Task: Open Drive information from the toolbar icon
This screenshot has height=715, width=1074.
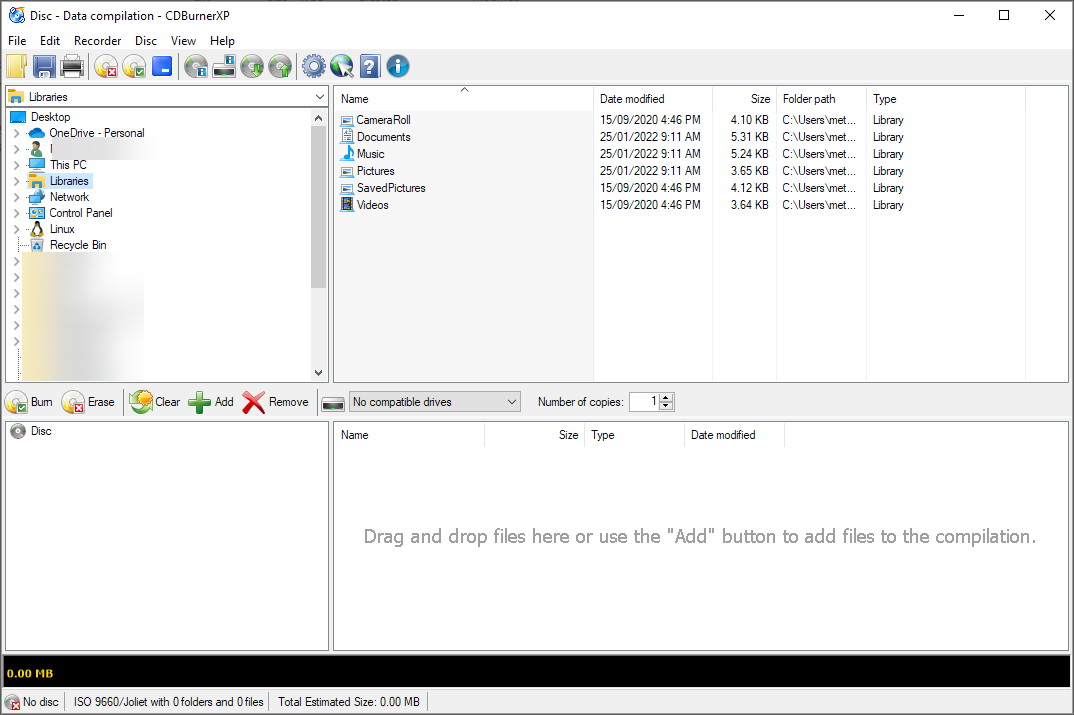Action: coord(224,66)
